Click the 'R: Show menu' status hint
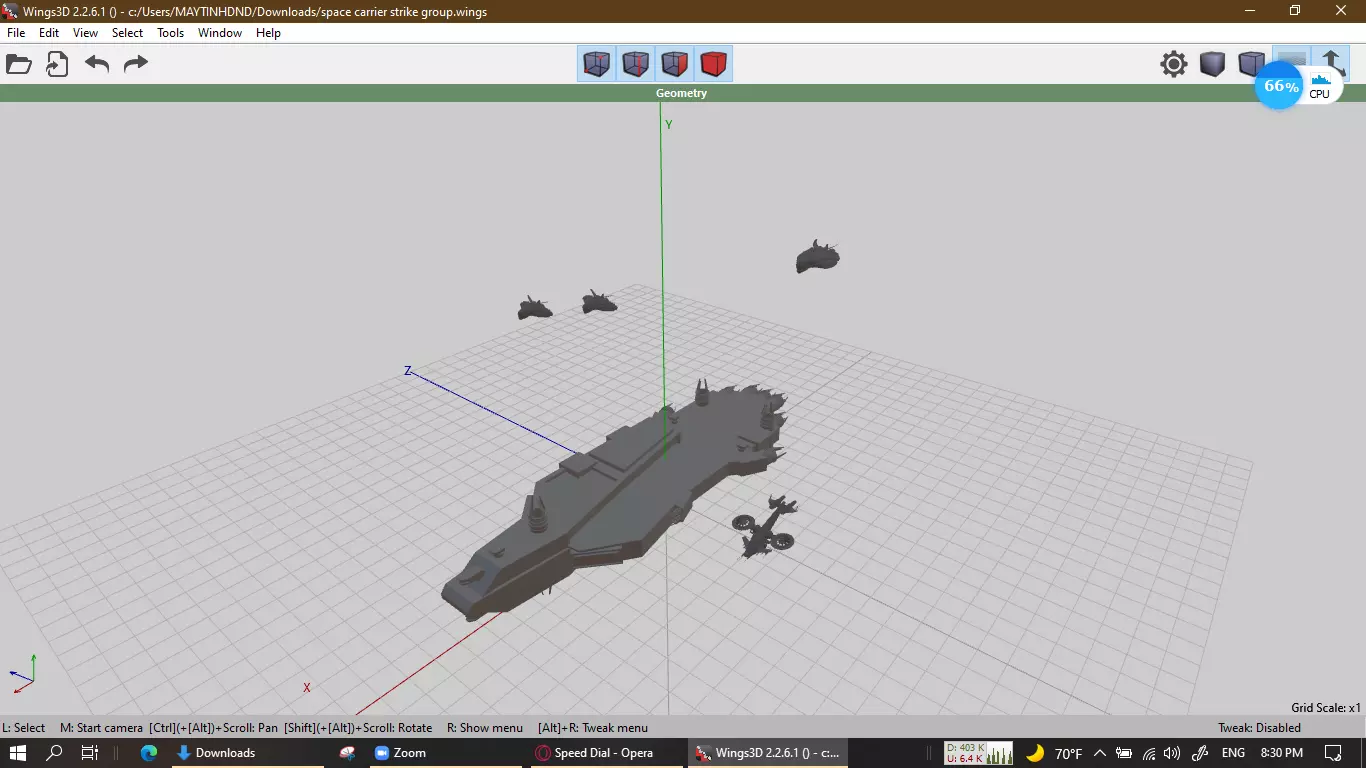Viewport: 1366px width, 768px height. pyautogui.click(x=485, y=728)
